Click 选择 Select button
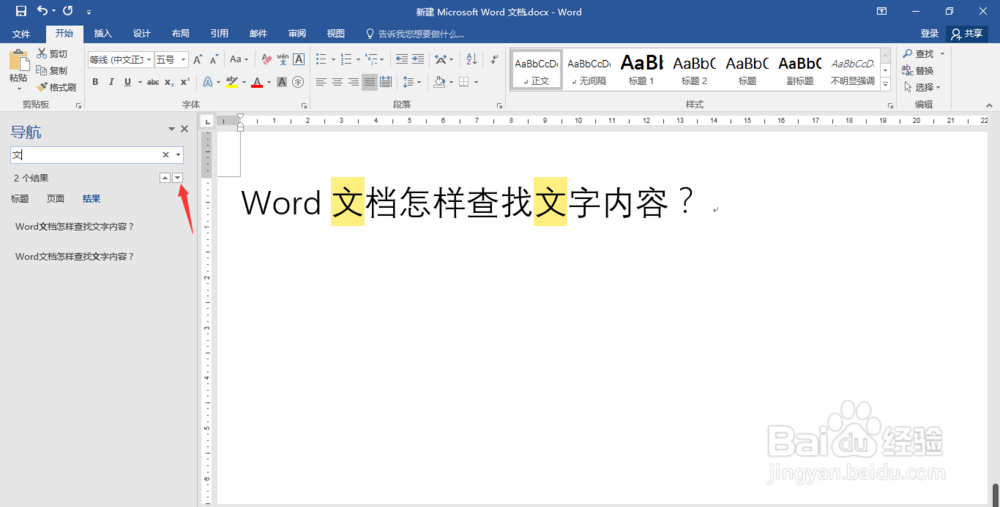The image size is (1000, 507). (923, 87)
